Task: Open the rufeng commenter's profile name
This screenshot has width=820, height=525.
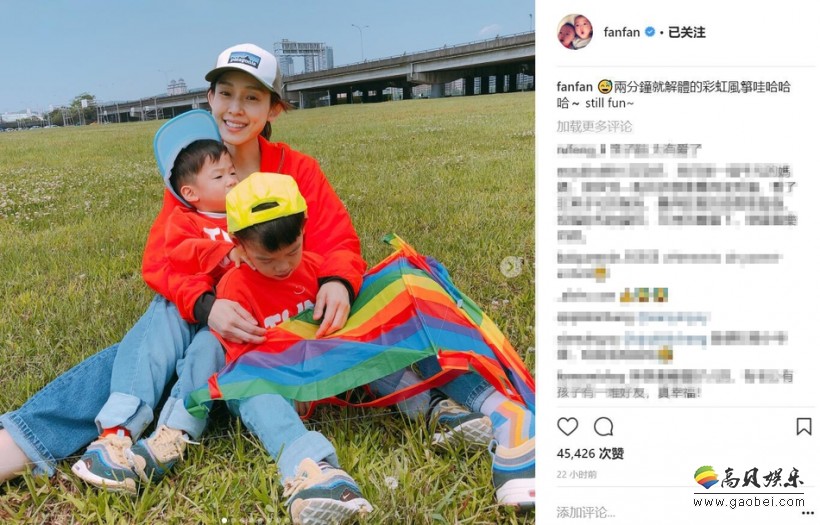Action: (x=576, y=151)
